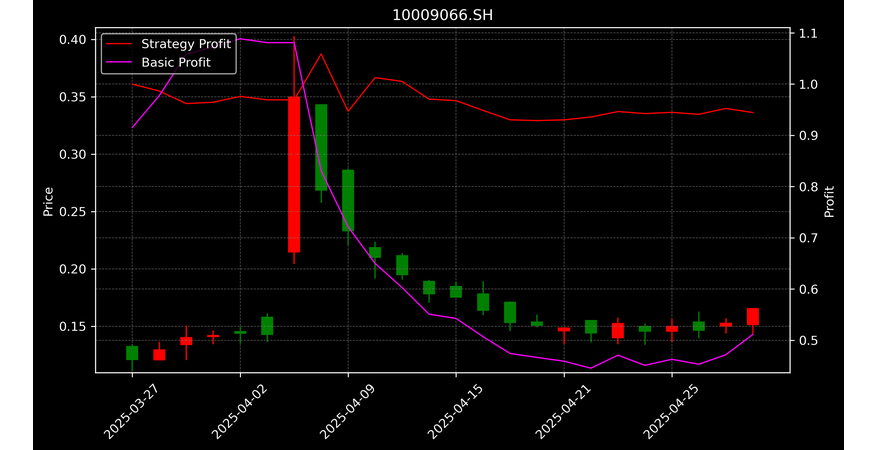This screenshot has height=450, width=878.
Task: Click the 0.9 profit tick label
Action: click(x=807, y=136)
